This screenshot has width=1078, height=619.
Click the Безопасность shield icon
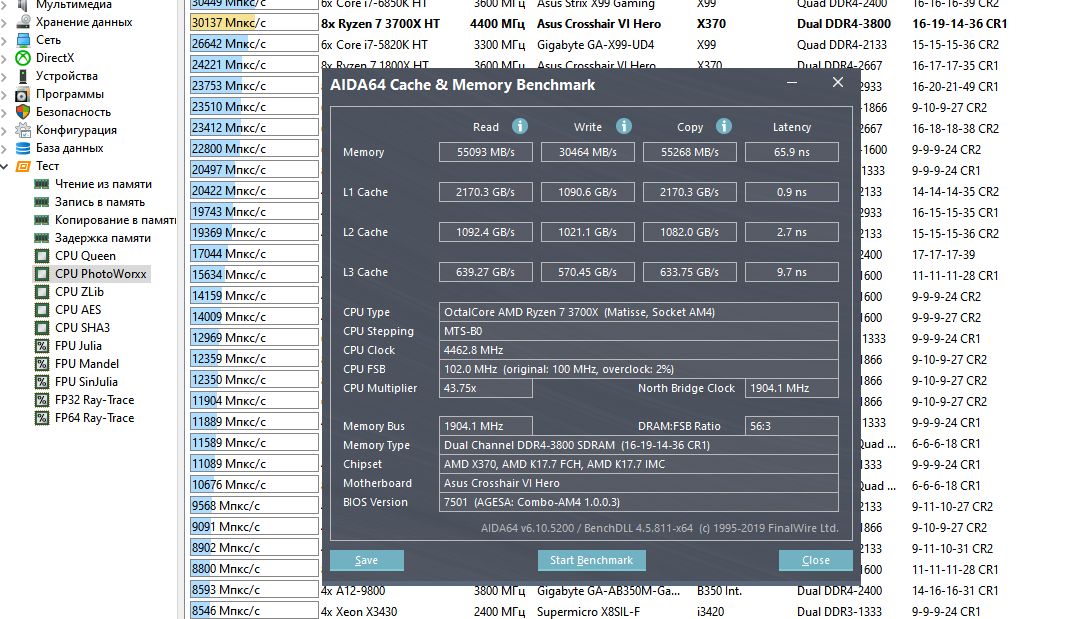point(22,112)
